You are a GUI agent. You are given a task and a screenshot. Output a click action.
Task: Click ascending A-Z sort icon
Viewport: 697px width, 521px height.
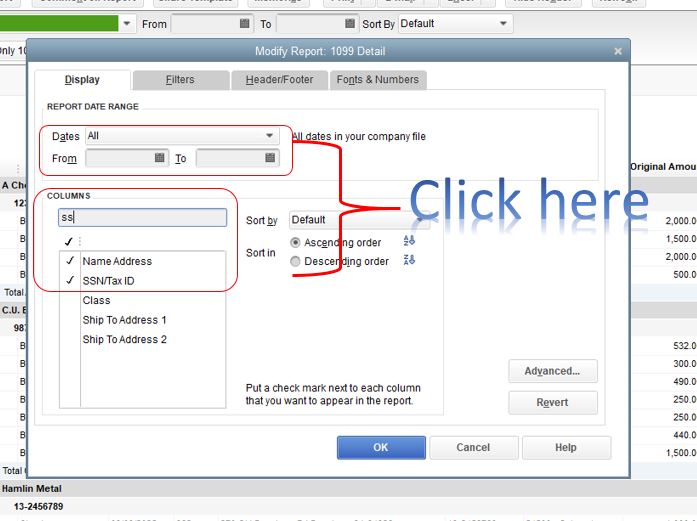tap(409, 240)
